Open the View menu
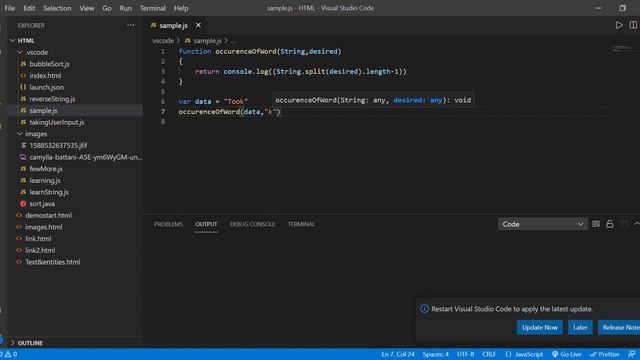Viewport: 640px width, 360px height. pyautogui.click(x=87, y=8)
